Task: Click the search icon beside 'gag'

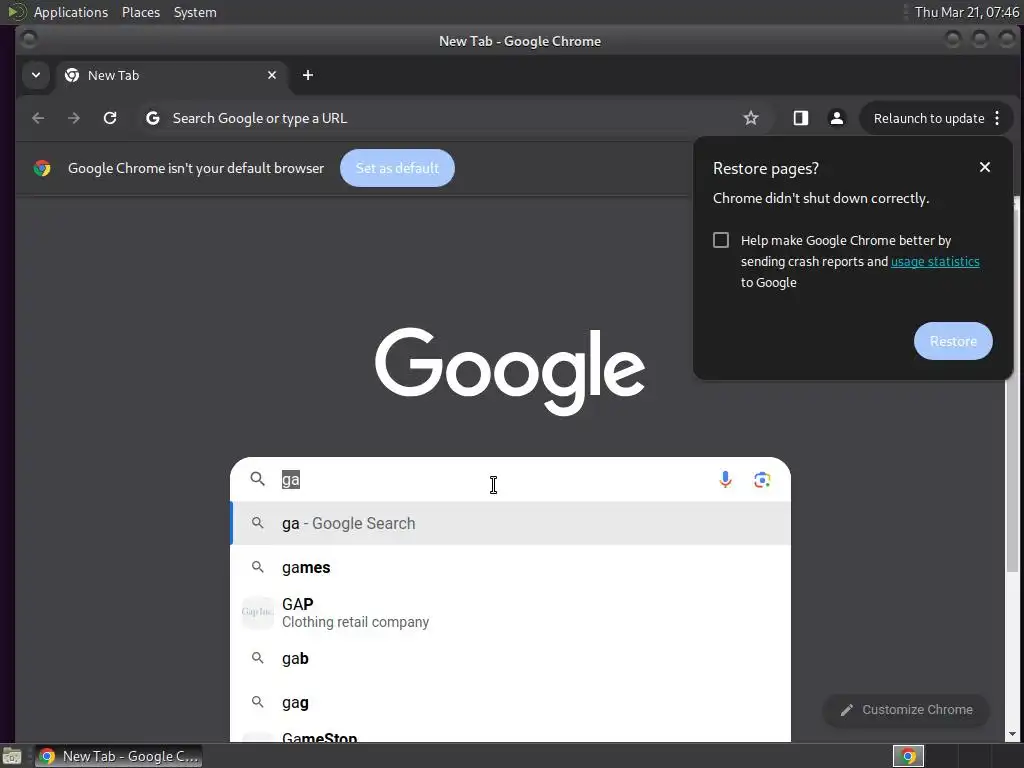Action: click(257, 702)
